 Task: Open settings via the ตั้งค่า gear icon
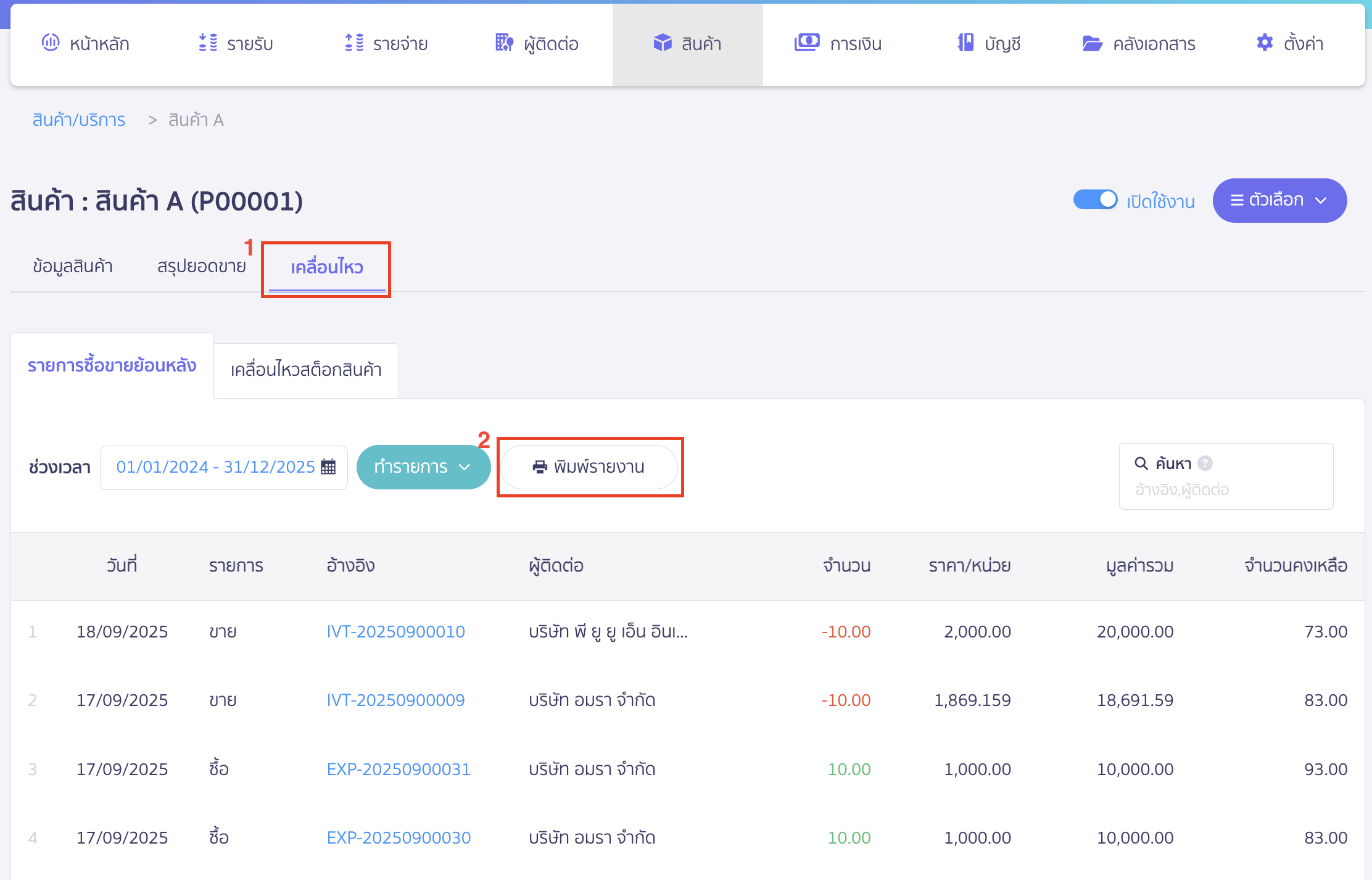(1265, 43)
